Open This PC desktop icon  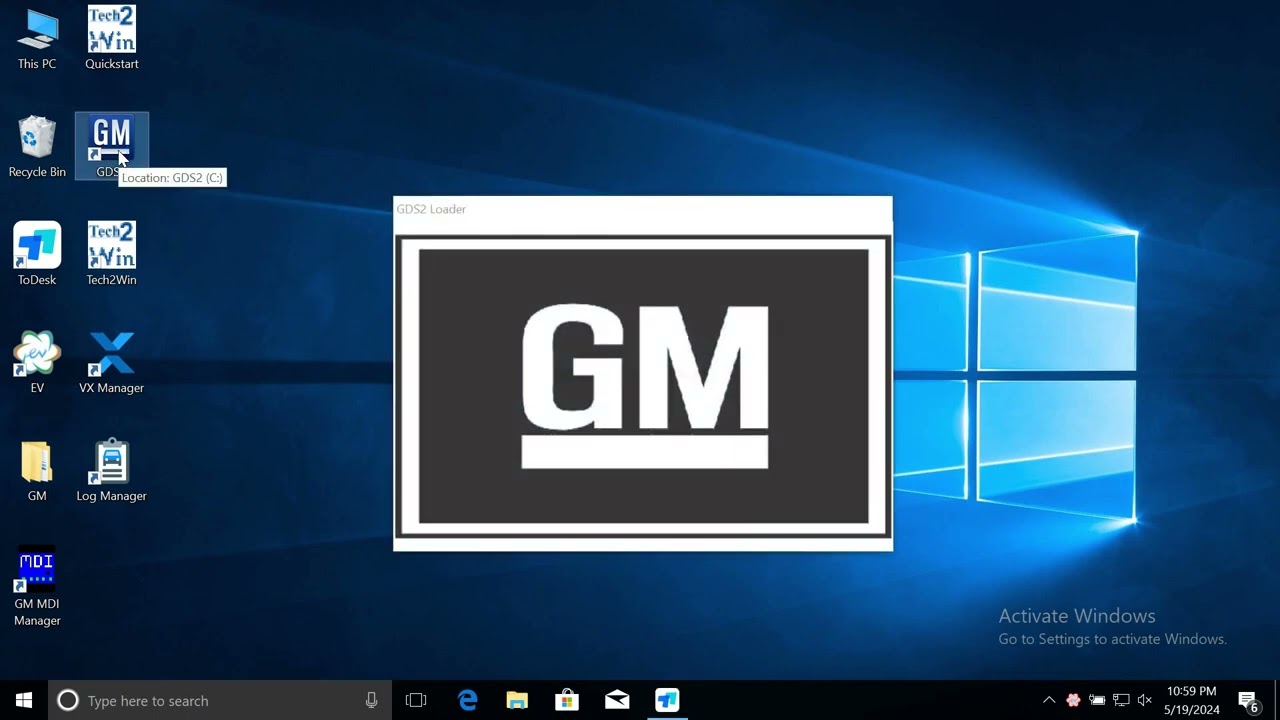[37, 40]
